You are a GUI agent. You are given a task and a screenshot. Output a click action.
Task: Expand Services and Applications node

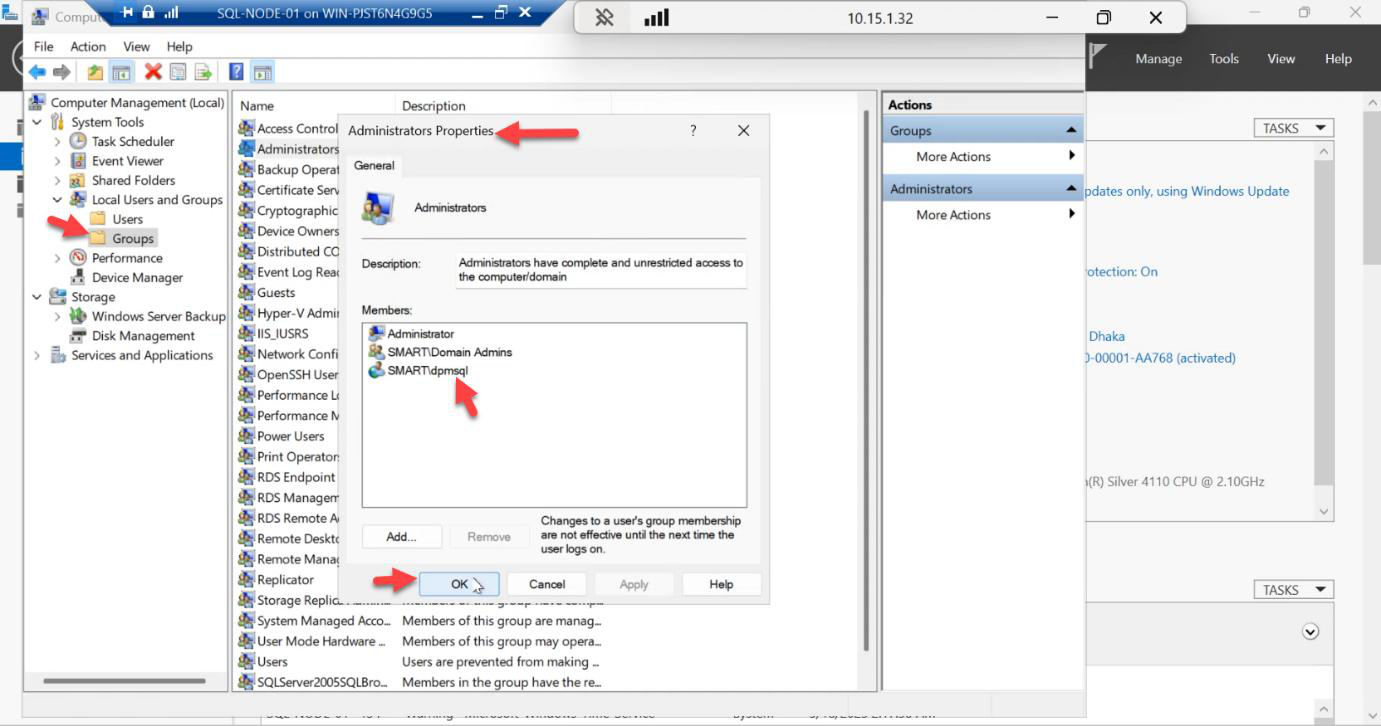(x=37, y=355)
